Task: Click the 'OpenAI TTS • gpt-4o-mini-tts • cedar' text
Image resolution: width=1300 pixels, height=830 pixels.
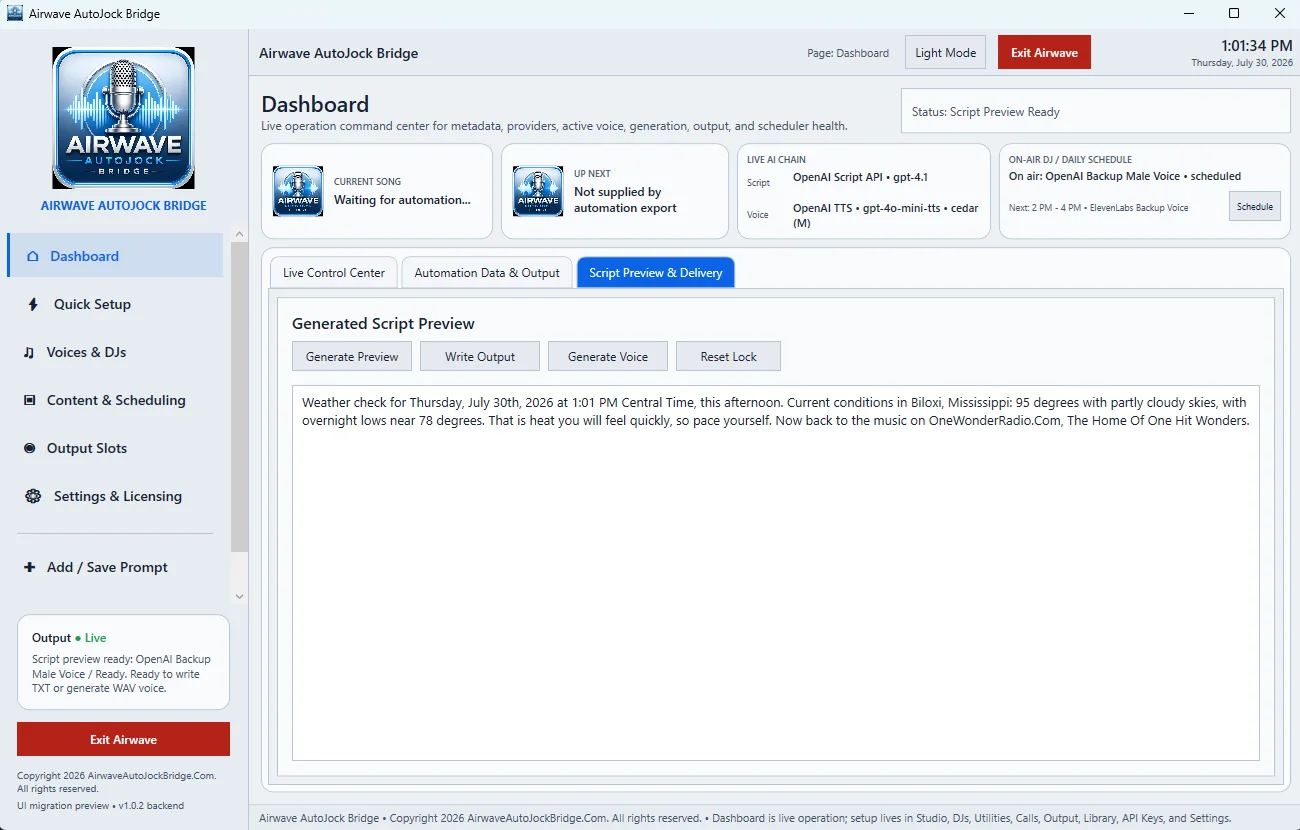Action: pyautogui.click(x=886, y=215)
